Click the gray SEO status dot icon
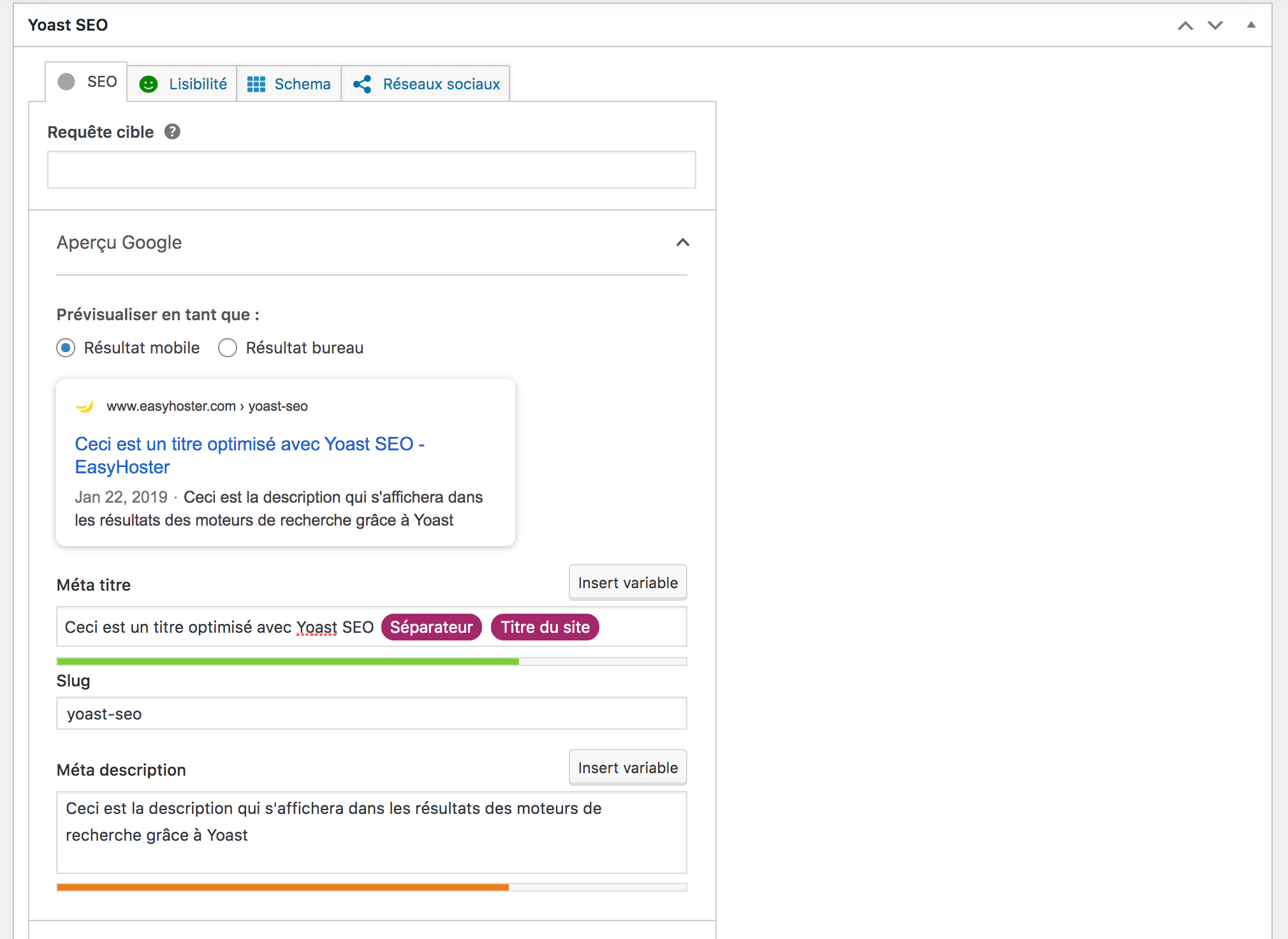 pos(67,82)
